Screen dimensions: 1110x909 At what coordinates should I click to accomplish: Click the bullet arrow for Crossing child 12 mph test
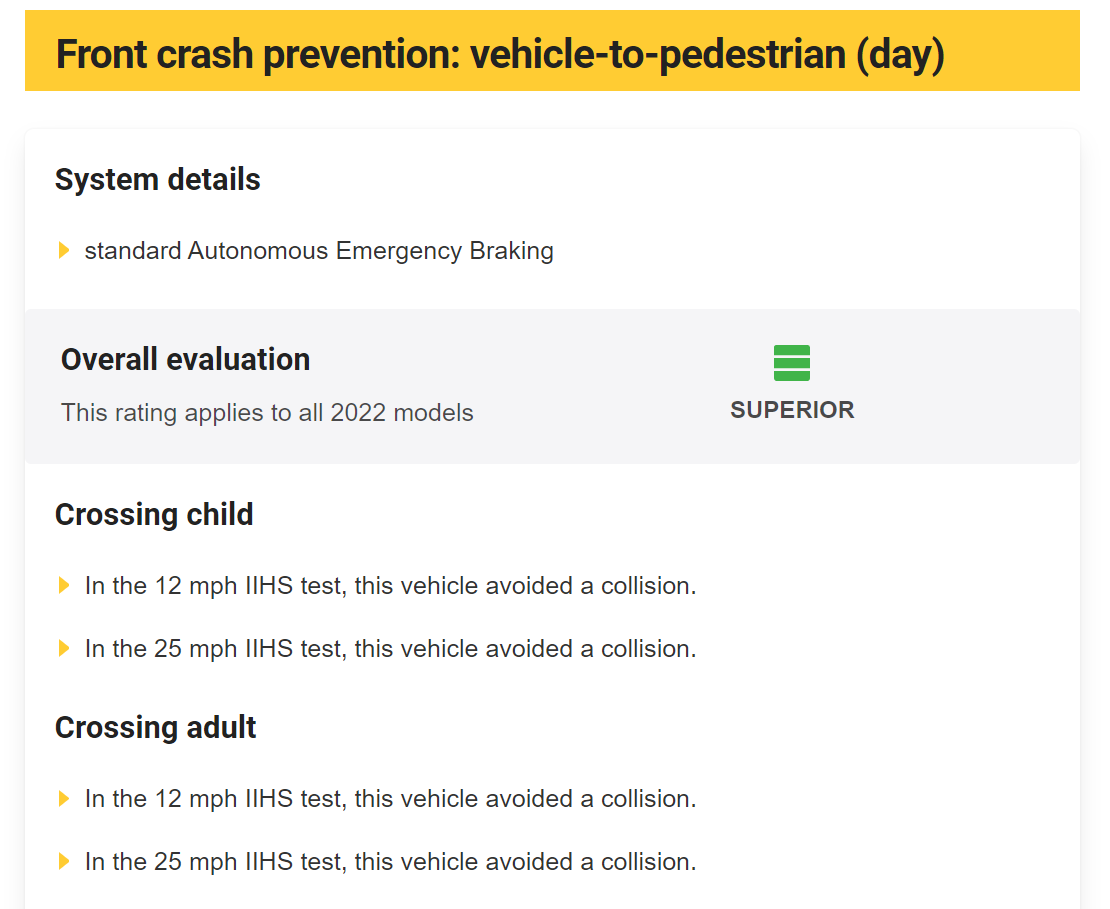tap(64, 585)
